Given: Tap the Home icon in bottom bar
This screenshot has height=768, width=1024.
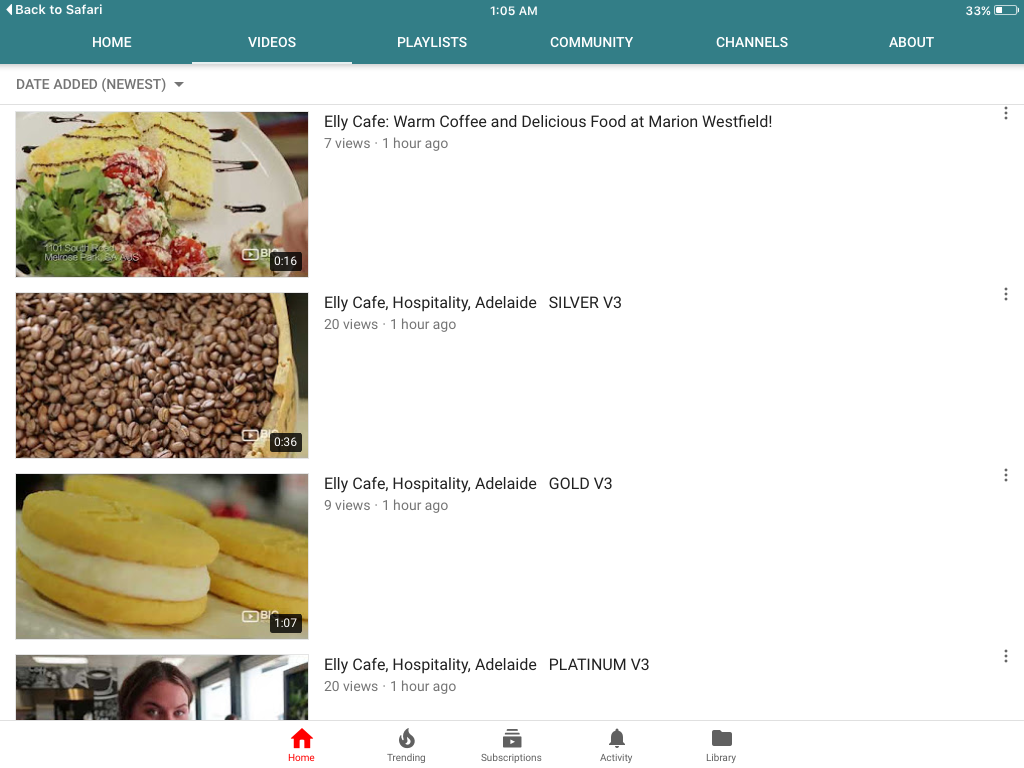Looking at the screenshot, I should (x=301, y=739).
